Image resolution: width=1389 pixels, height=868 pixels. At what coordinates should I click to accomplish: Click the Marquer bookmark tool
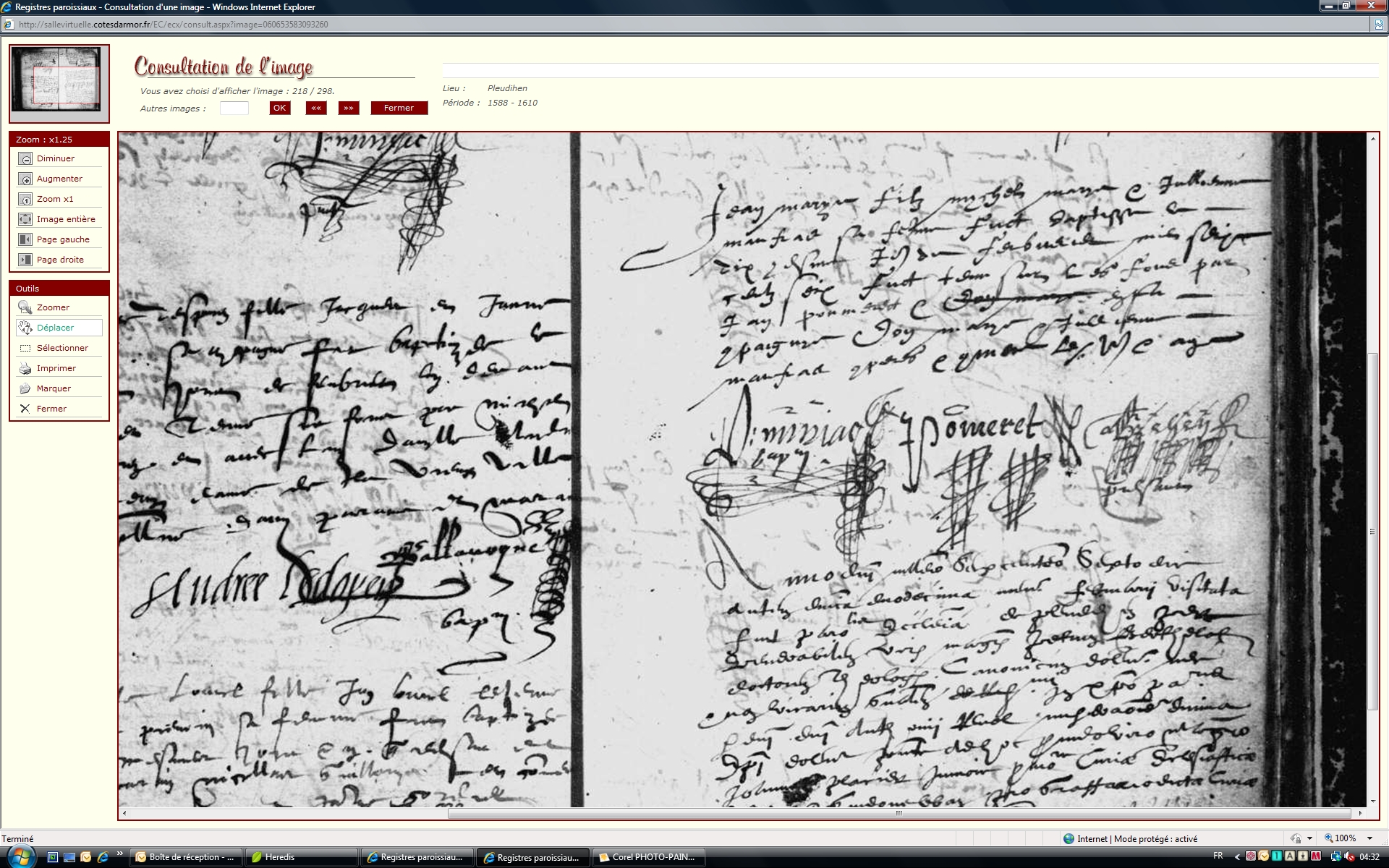click(25, 388)
